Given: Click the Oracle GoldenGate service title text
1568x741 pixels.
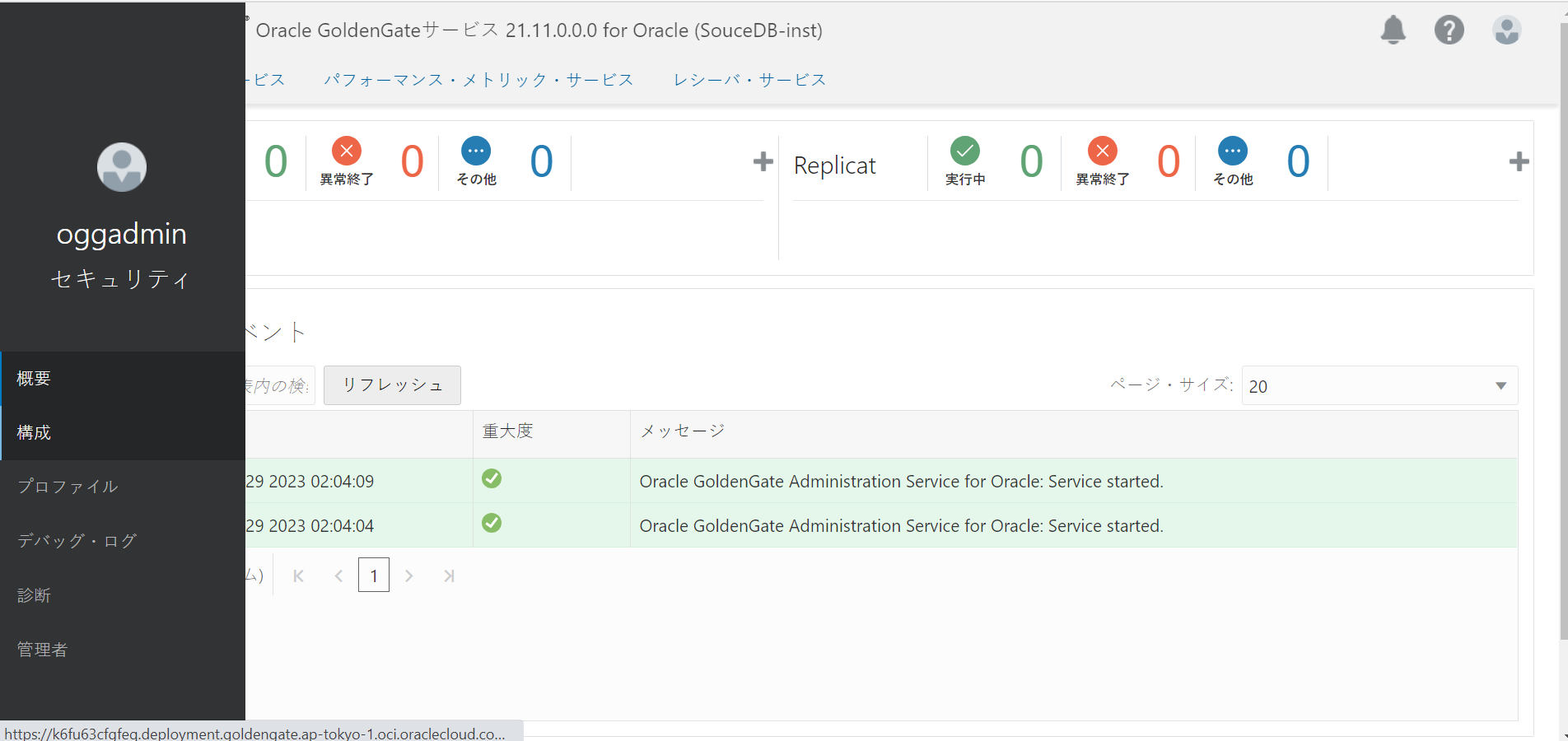Looking at the screenshot, I should tap(539, 30).
